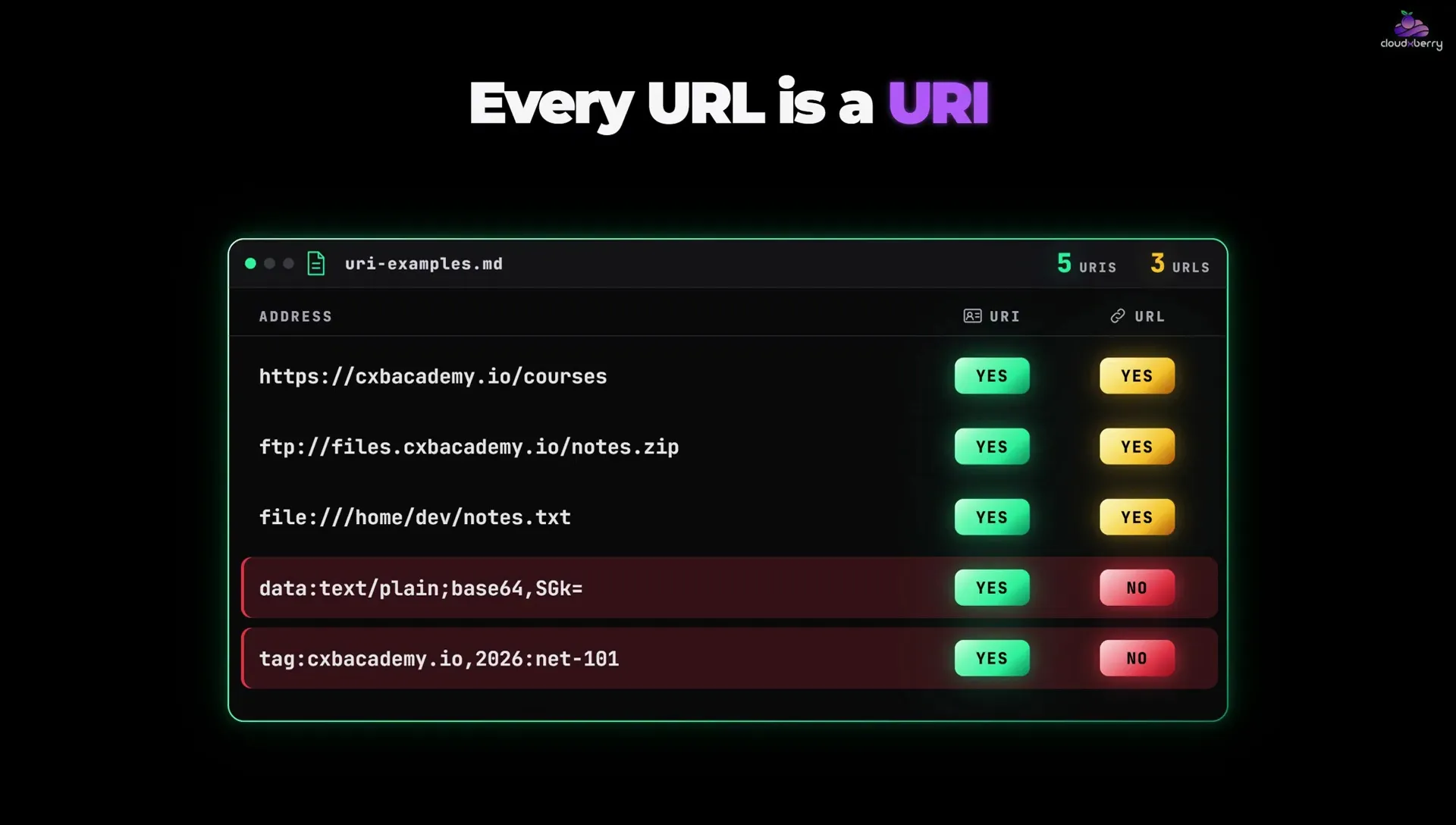1456x825 pixels.
Task: Click yellow URL YES badge for ftp row
Action: pos(1137,446)
